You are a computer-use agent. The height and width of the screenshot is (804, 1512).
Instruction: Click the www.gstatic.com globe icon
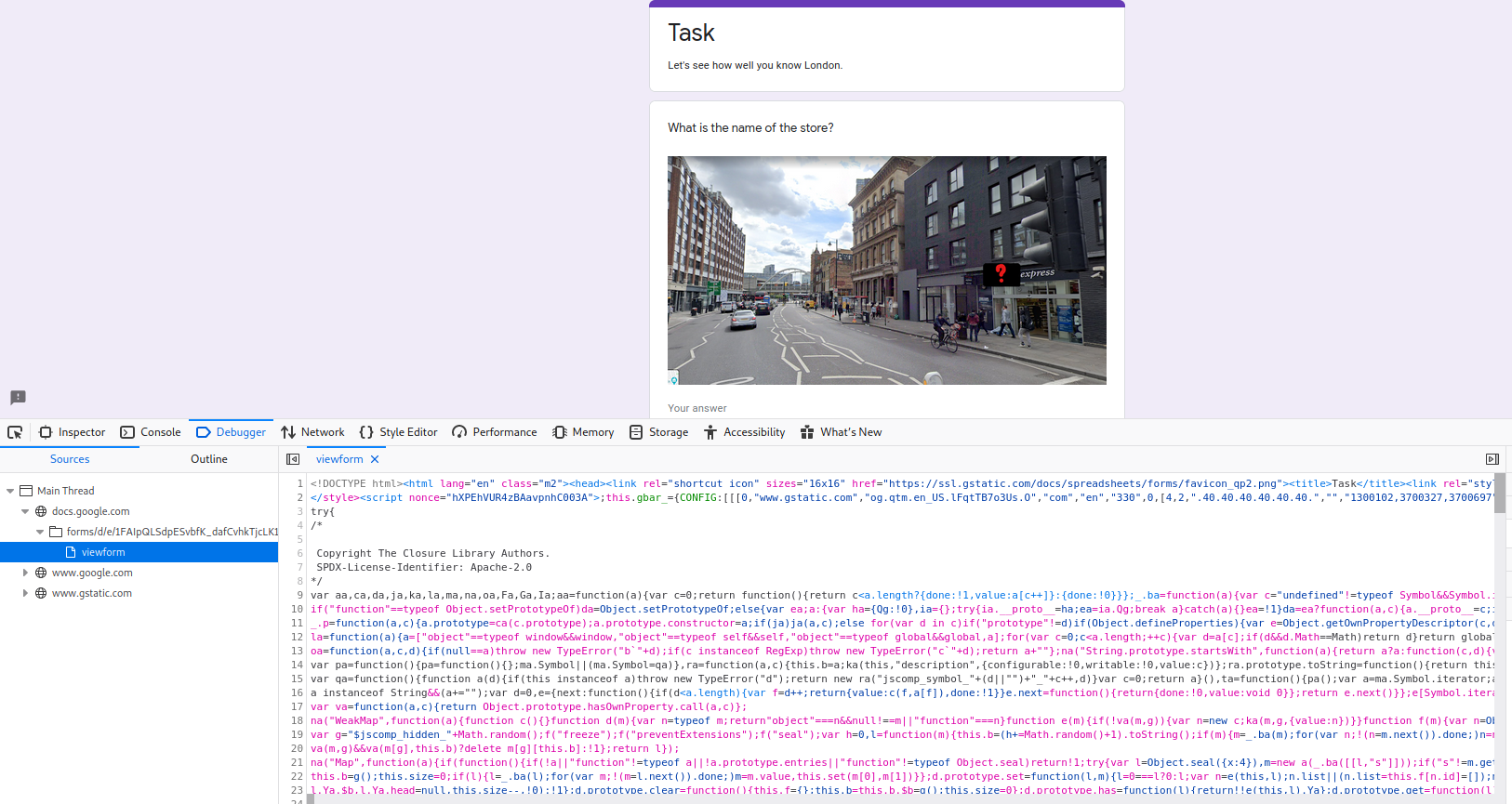(41, 593)
